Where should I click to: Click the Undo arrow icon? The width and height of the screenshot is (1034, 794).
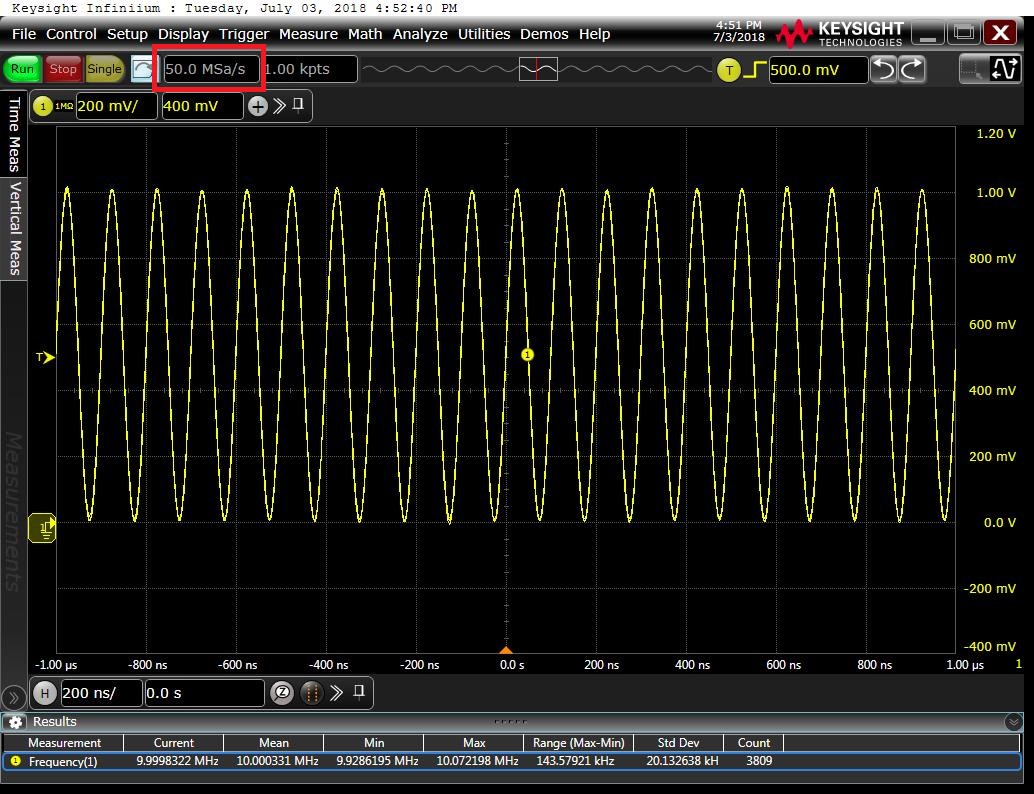pyautogui.click(x=884, y=70)
